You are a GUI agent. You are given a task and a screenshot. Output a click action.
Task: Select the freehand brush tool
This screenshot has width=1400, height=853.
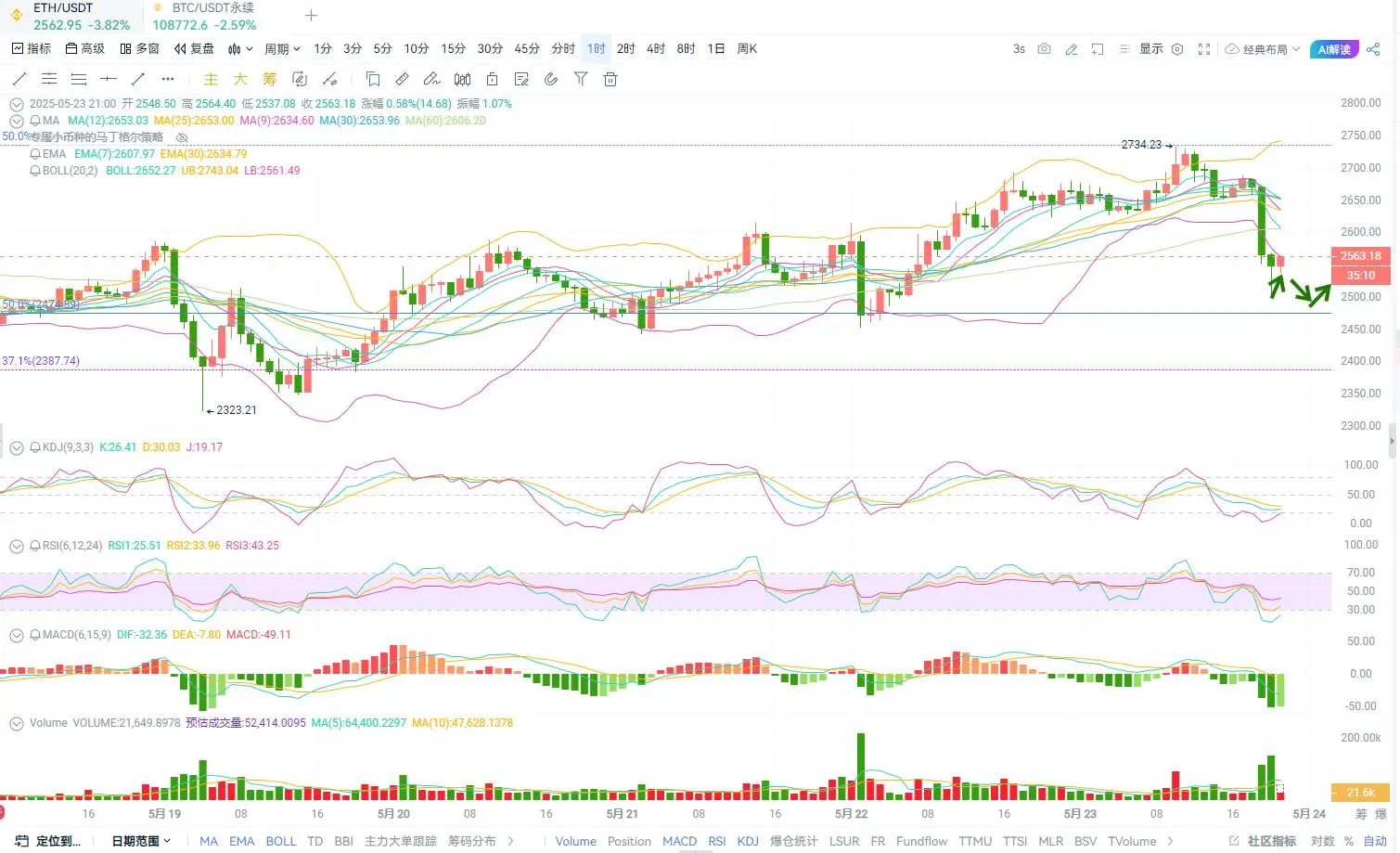pyautogui.click(x=431, y=79)
